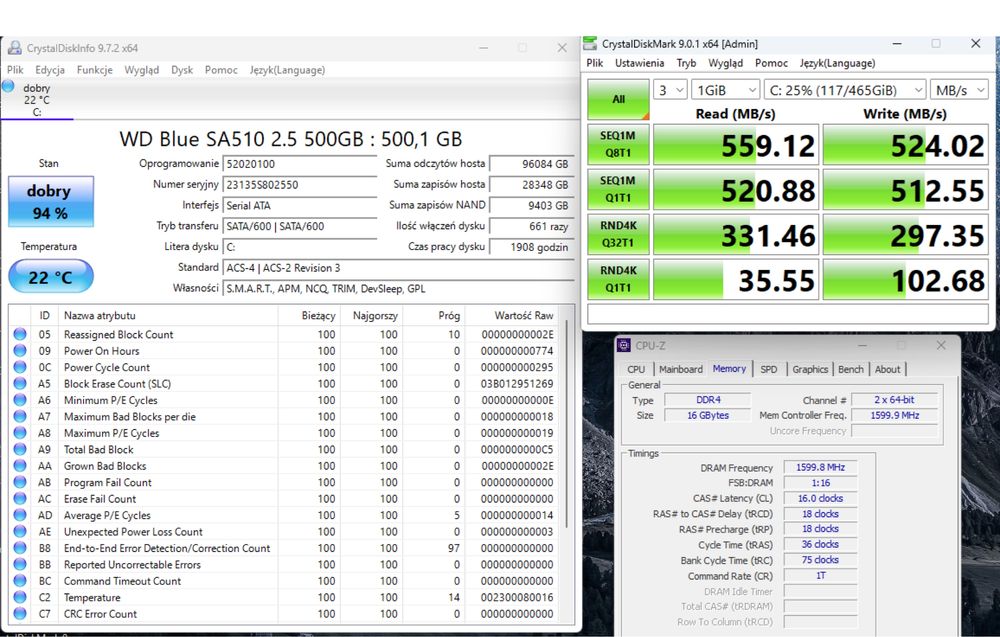Open the 1GiB test size dropdown
This screenshot has height=637, width=1000.
(725, 90)
